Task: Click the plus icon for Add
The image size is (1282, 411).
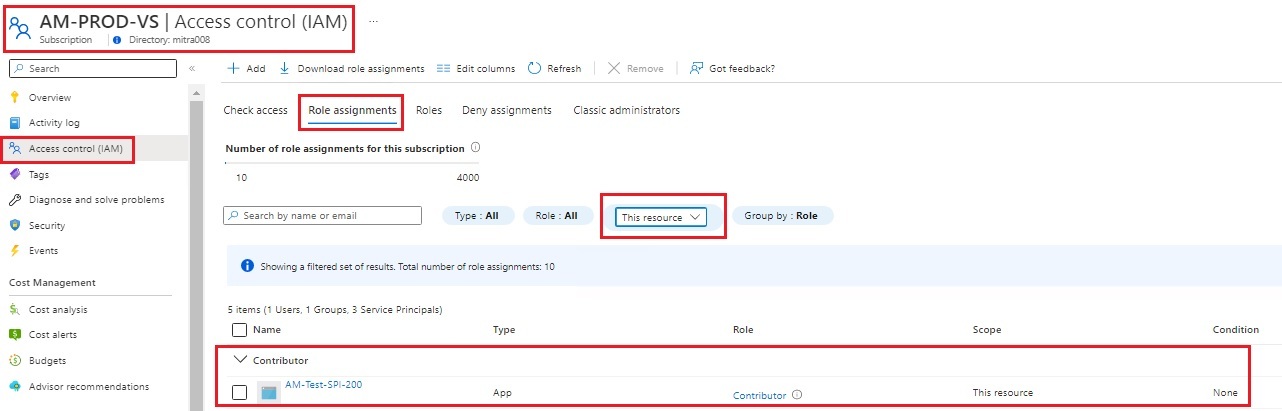Action: point(233,68)
